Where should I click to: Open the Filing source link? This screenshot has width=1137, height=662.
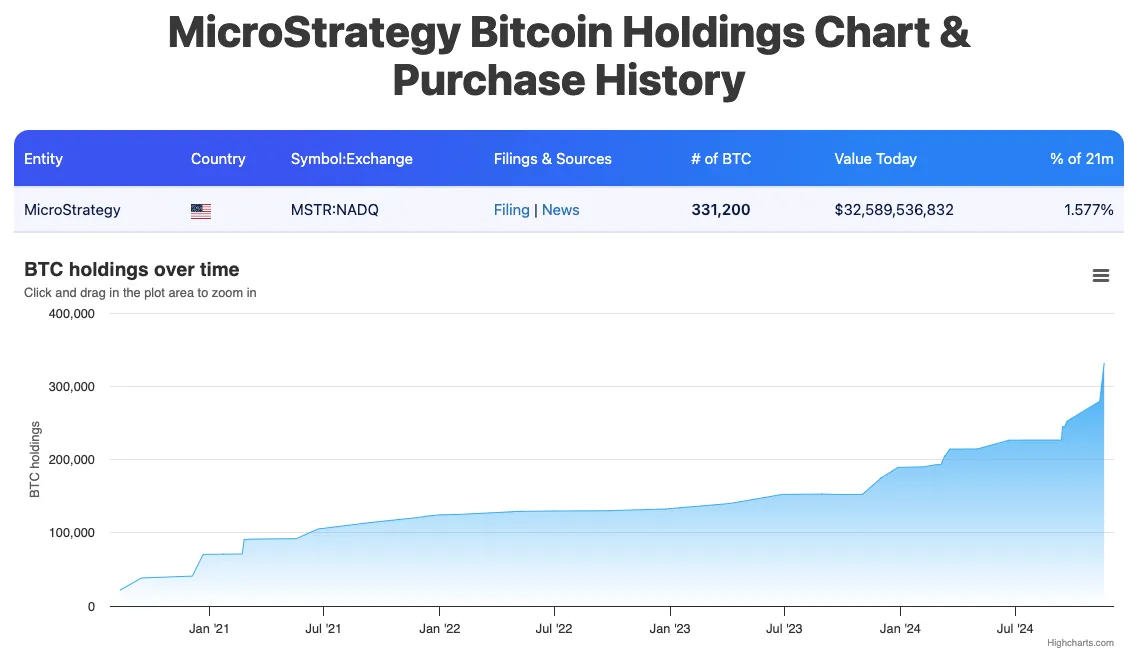(511, 210)
